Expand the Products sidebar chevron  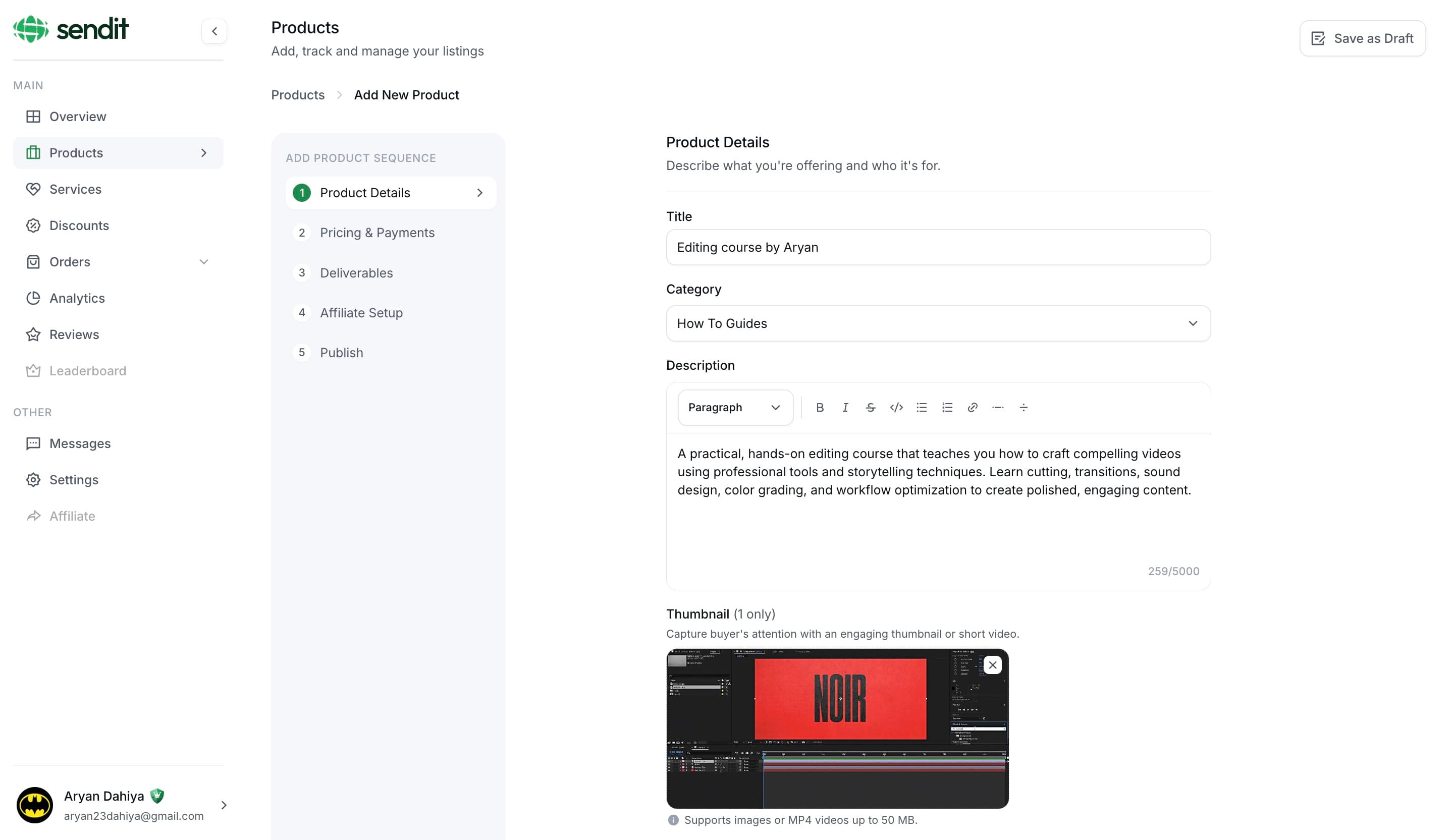pyautogui.click(x=204, y=152)
